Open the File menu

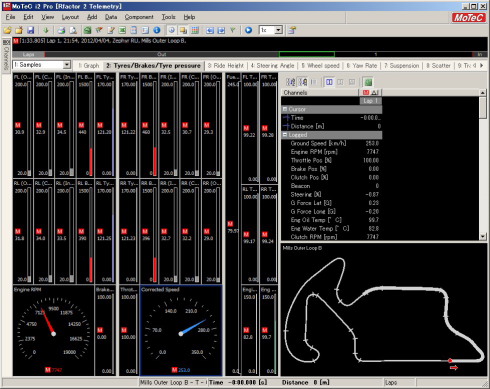pos(10,17)
